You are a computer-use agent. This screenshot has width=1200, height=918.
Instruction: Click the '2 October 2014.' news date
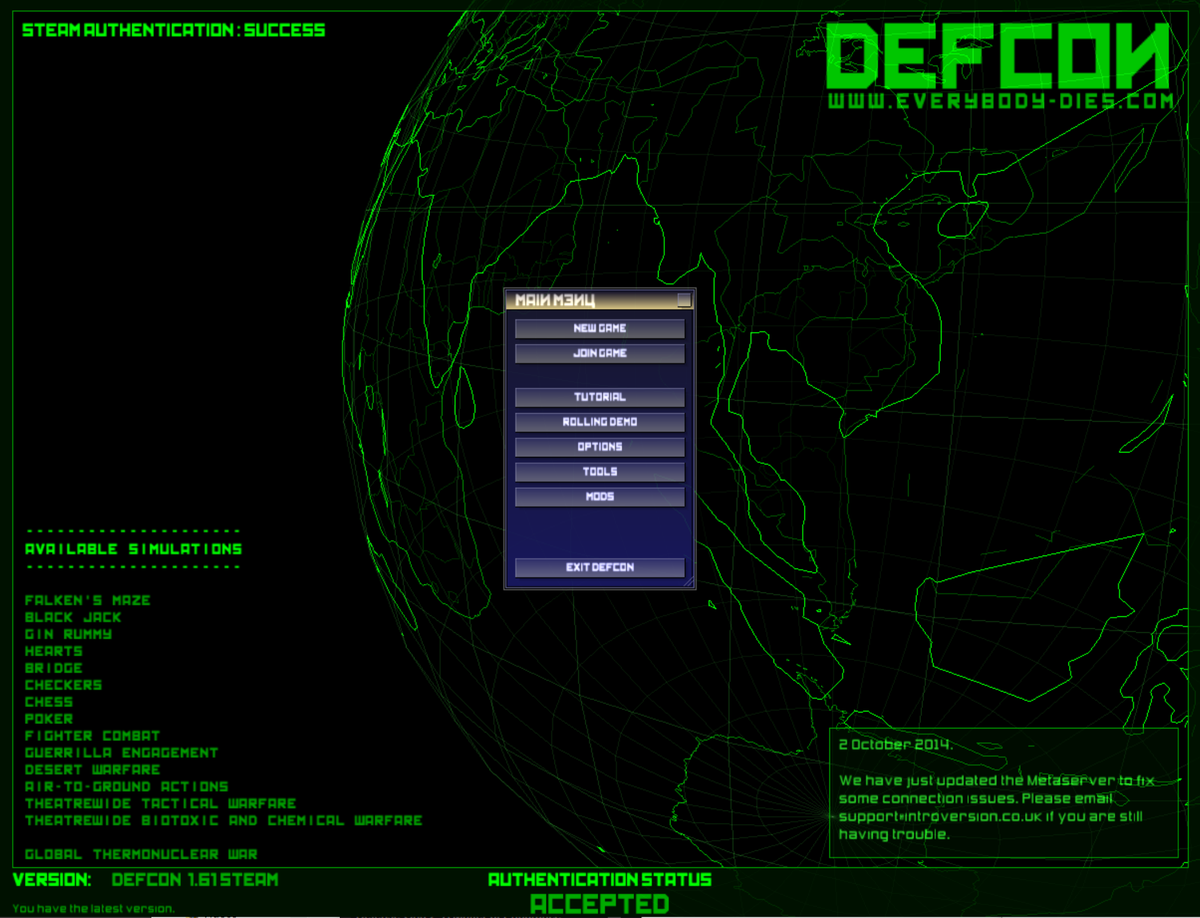pyautogui.click(x=896, y=745)
